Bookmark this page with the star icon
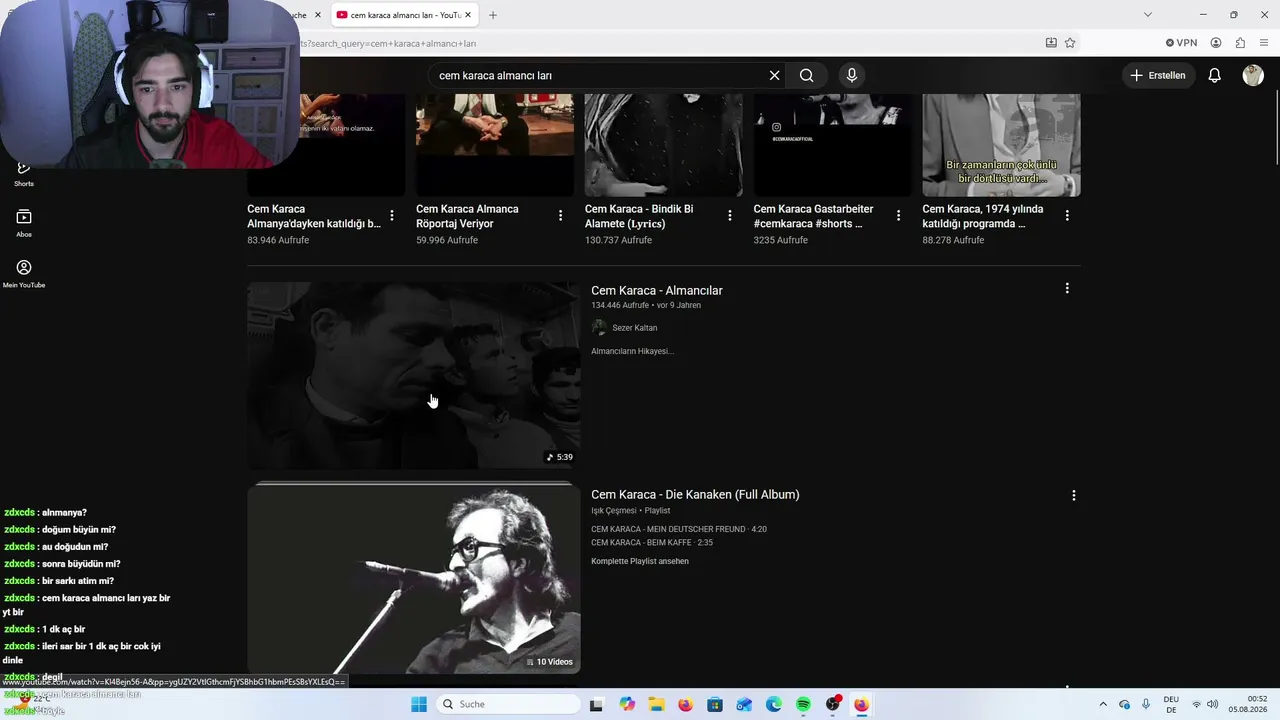Image resolution: width=1280 pixels, height=720 pixels. tap(1070, 43)
